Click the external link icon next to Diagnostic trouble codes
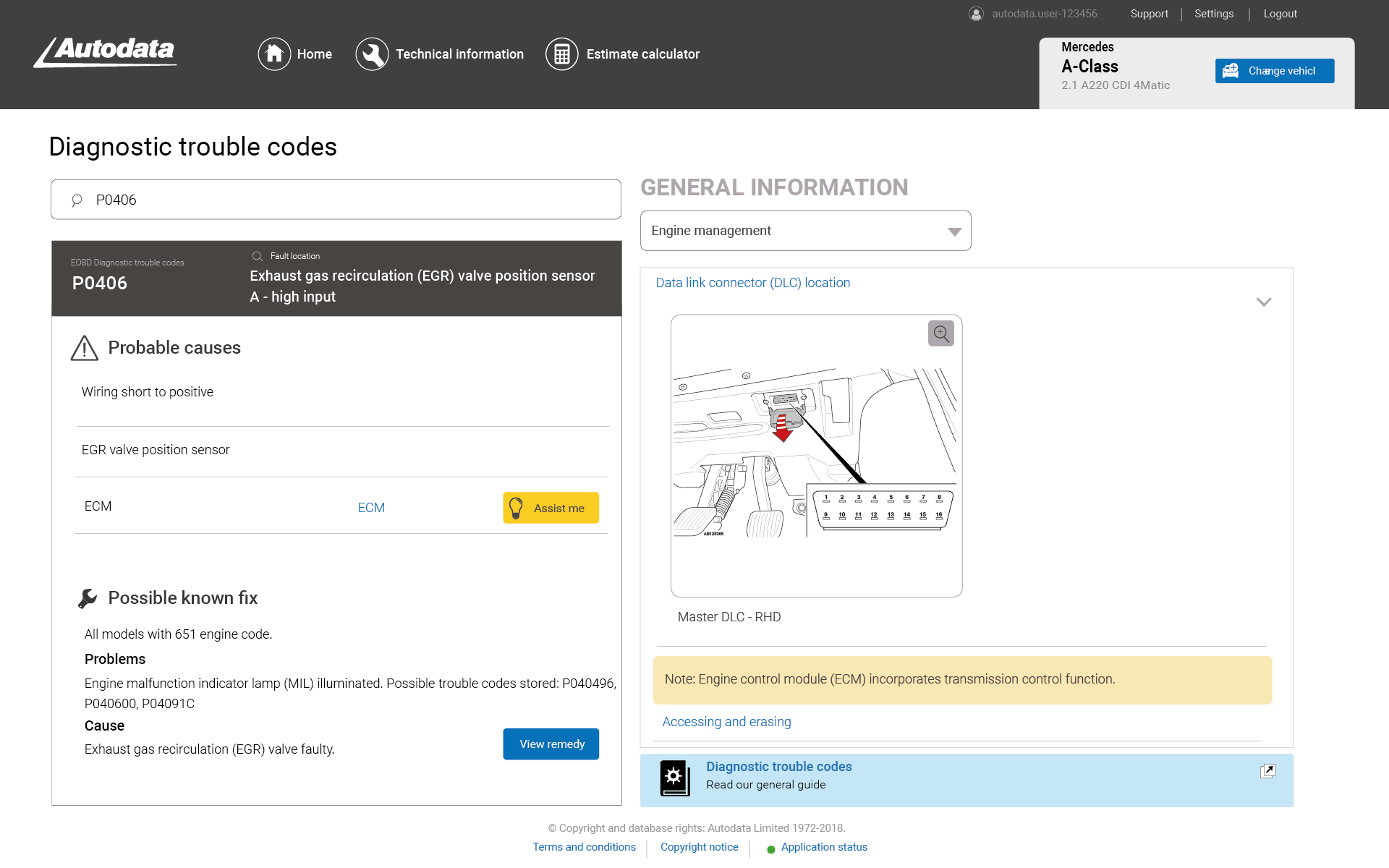The image size is (1389, 868). click(1269, 770)
